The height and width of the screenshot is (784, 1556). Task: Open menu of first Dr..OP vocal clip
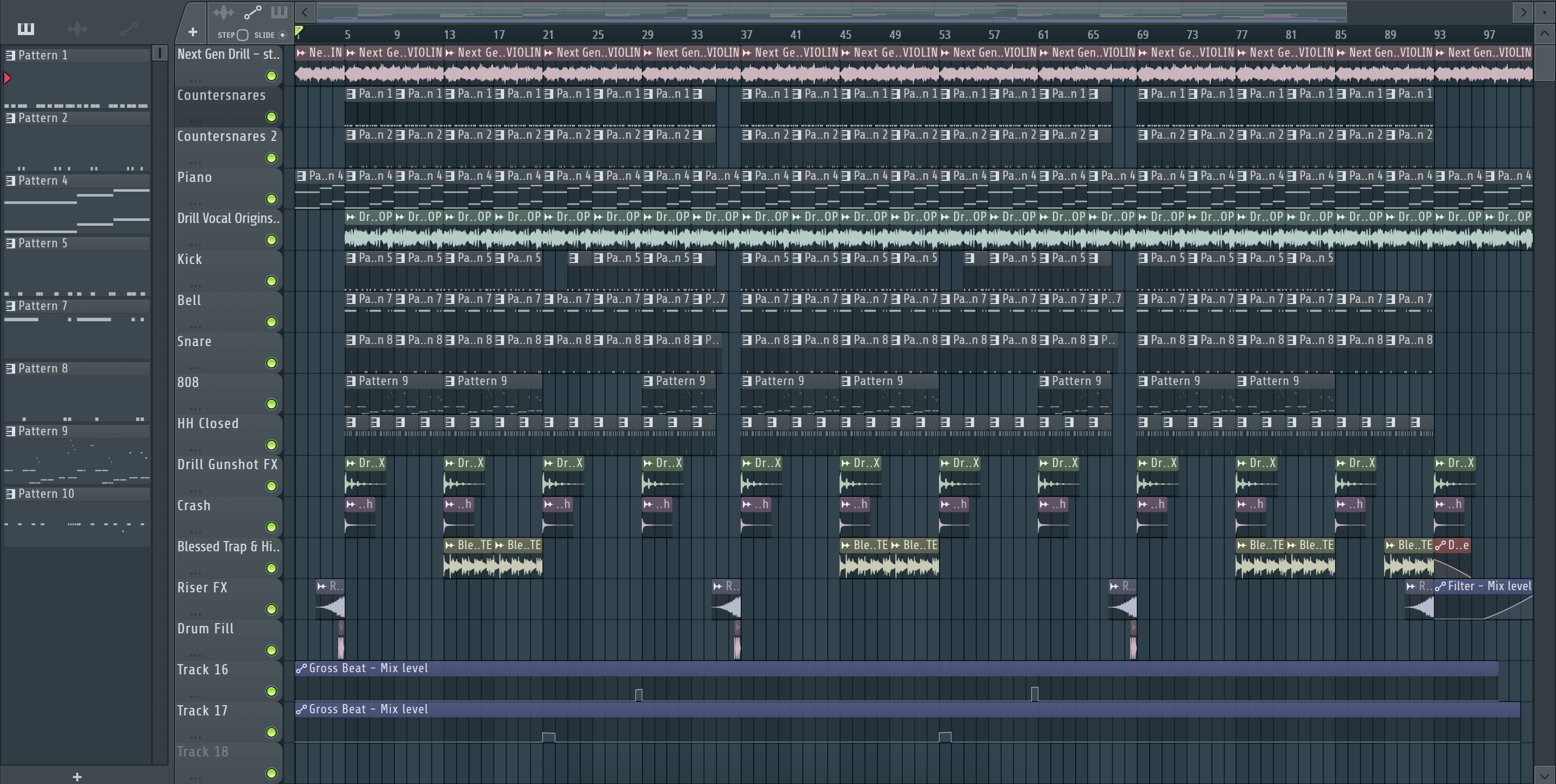[x=351, y=217]
